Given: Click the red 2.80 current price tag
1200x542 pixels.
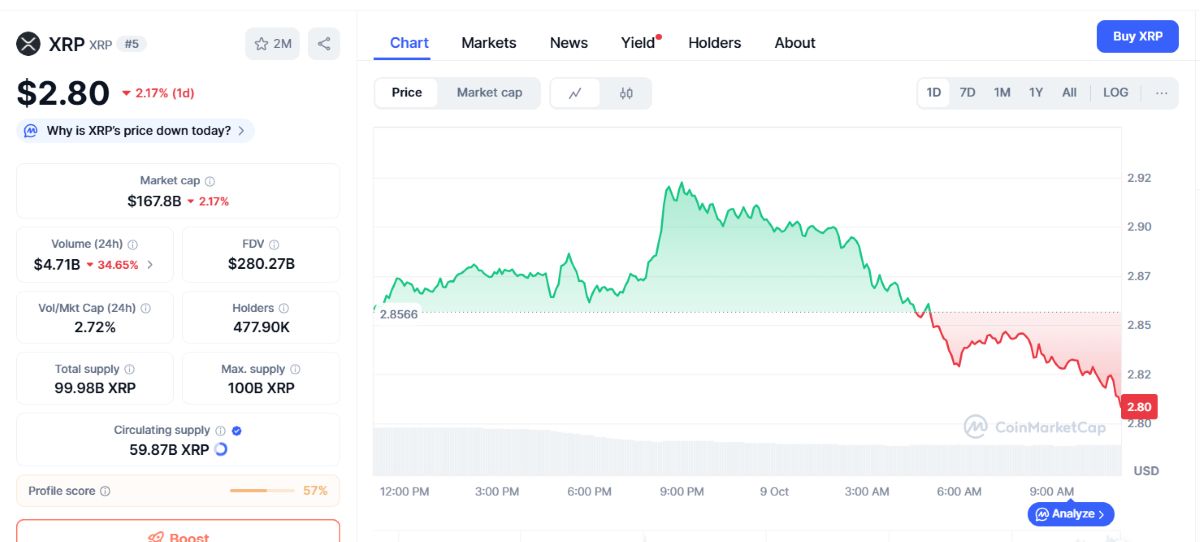Looking at the screenshot, I should (x=1140, y=407).
